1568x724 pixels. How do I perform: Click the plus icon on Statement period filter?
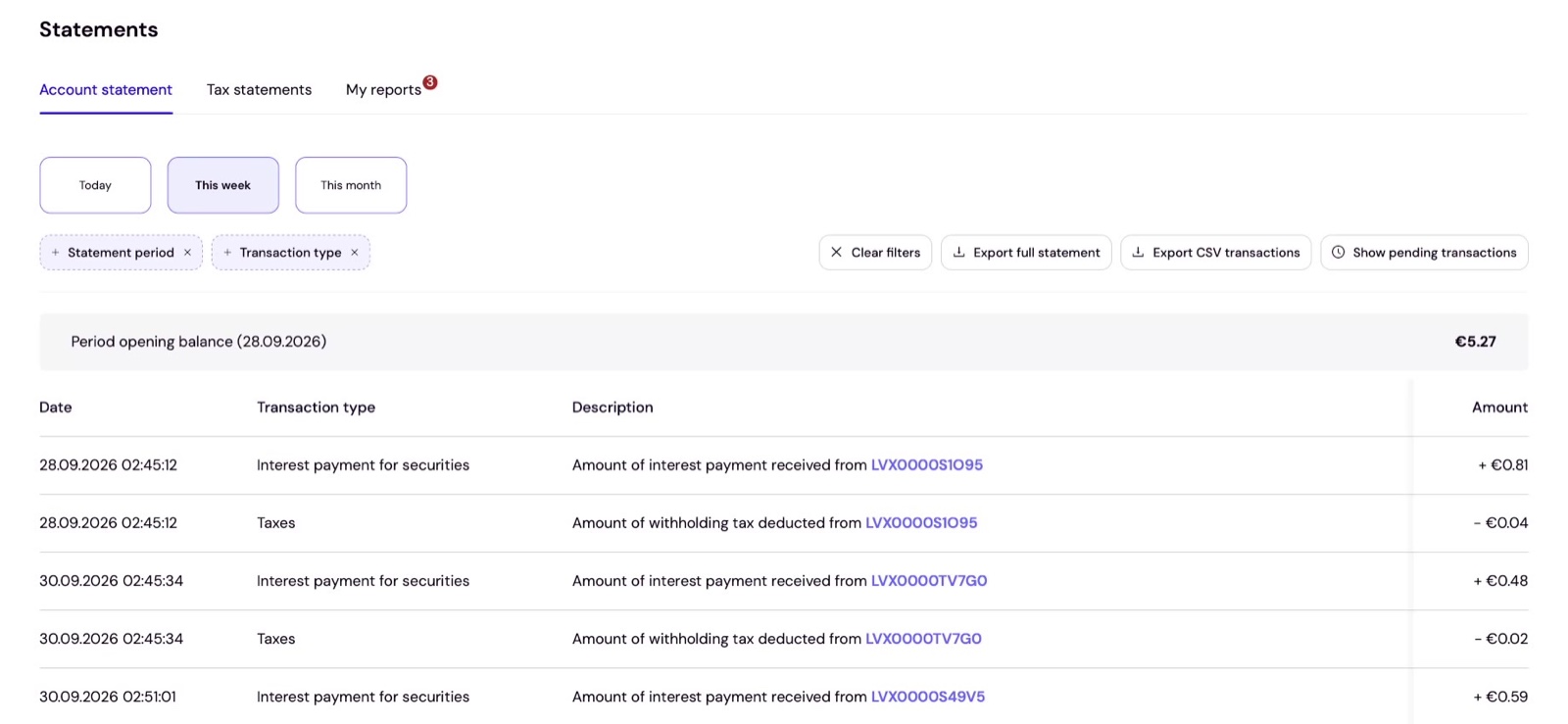click(56, 253)
